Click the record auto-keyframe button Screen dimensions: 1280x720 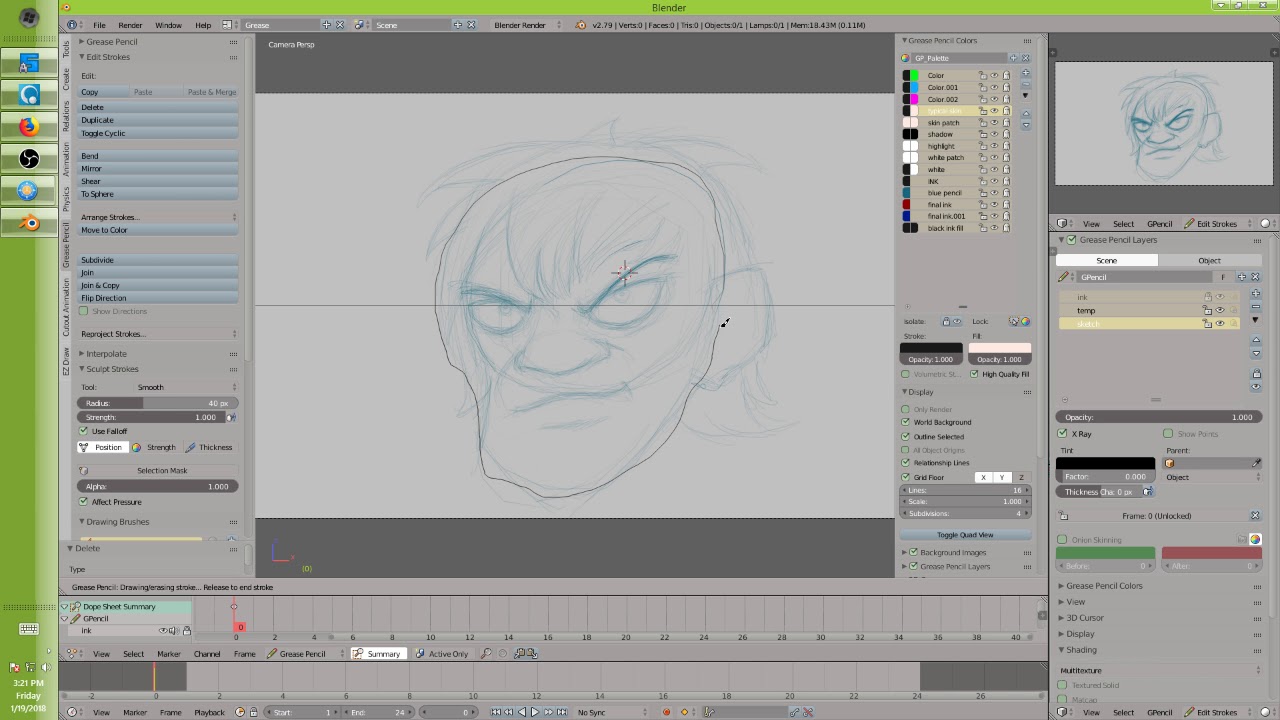pyautogui.click(x=666, y=712)
